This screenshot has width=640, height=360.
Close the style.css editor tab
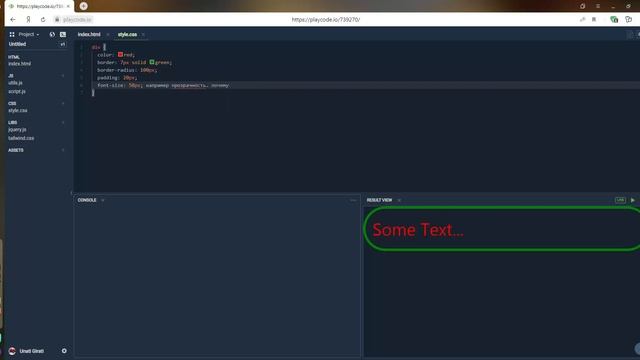coord(143,35)
